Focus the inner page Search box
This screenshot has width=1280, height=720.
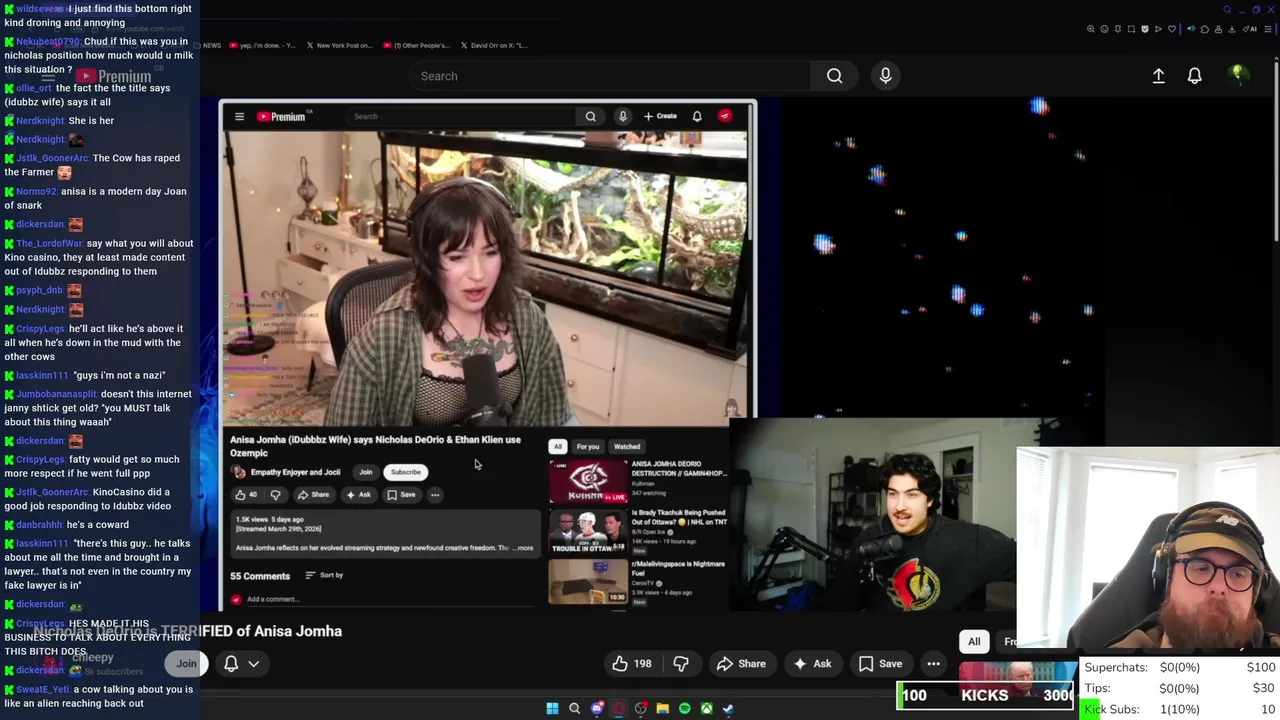(462, 116)
